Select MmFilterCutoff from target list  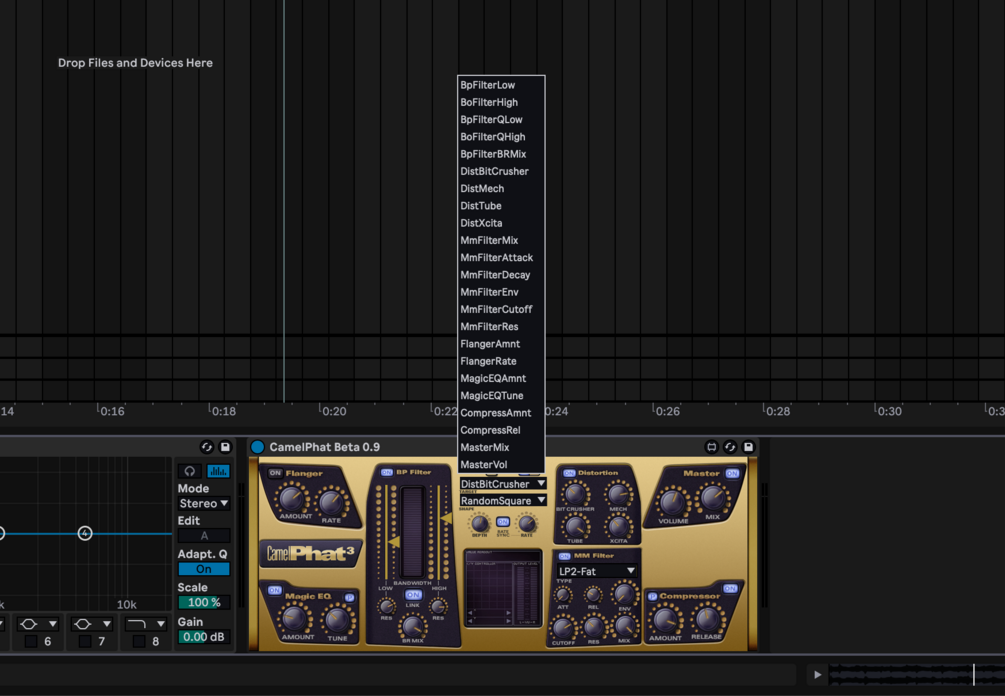[x=501, y=310]
